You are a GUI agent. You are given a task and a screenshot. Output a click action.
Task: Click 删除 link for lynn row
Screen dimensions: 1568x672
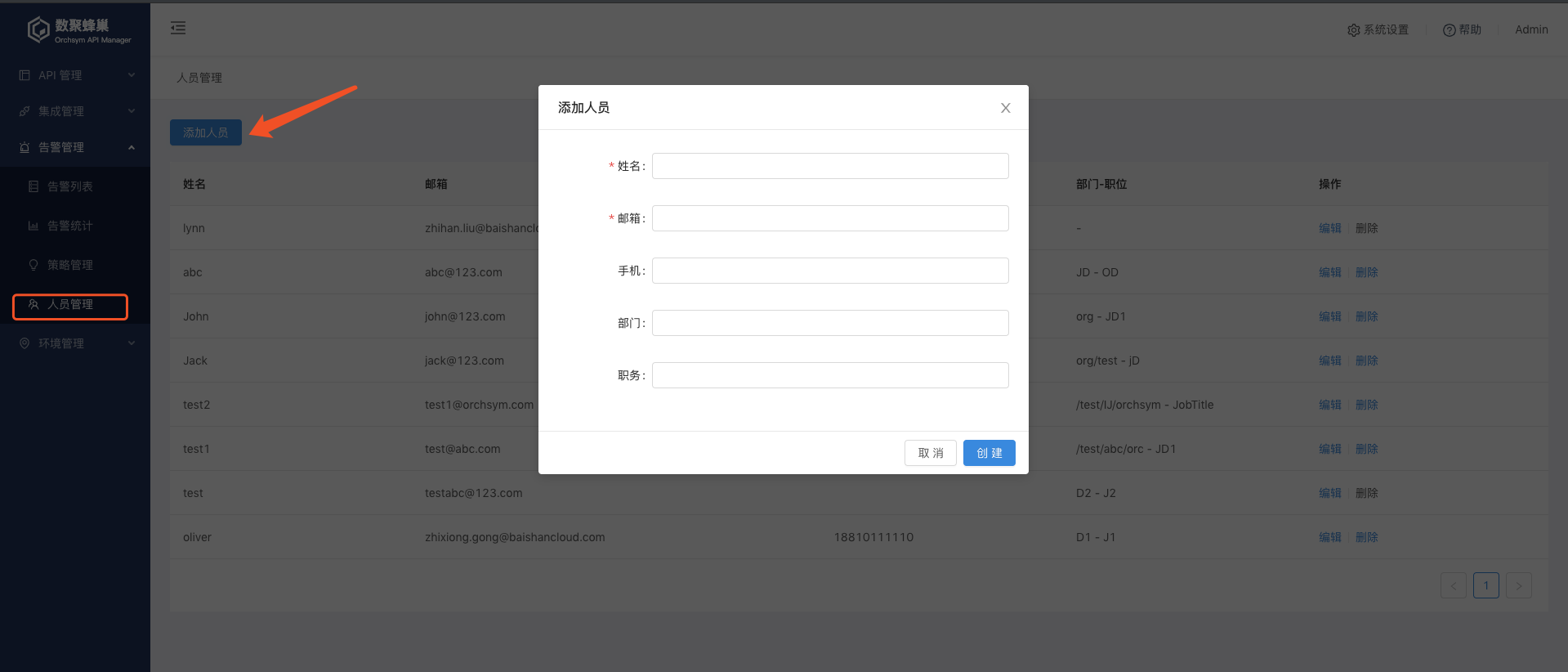[x=1366, y=228]
